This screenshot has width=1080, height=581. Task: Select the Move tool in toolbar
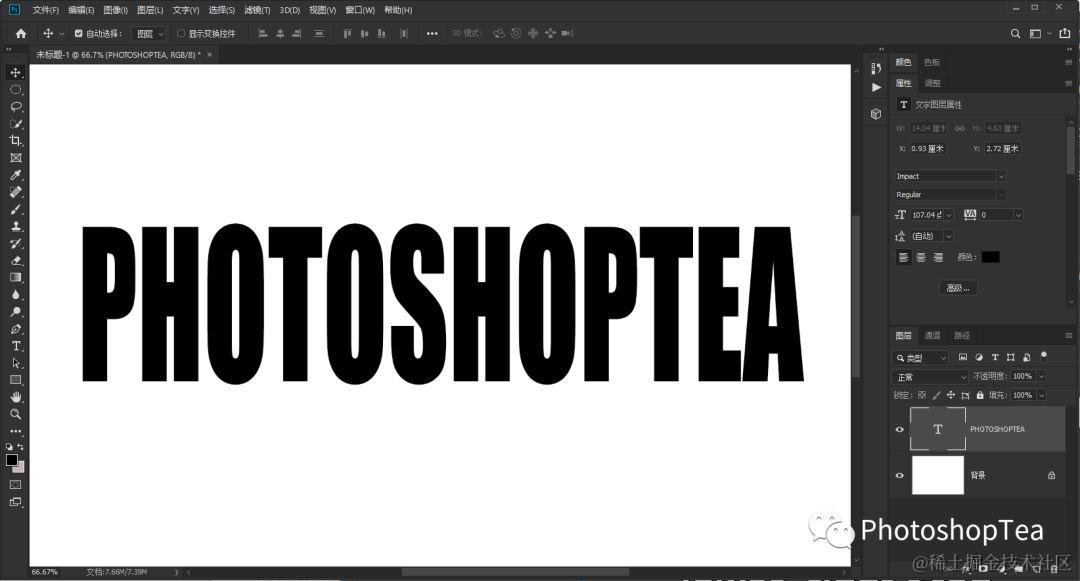pos(15,72)
